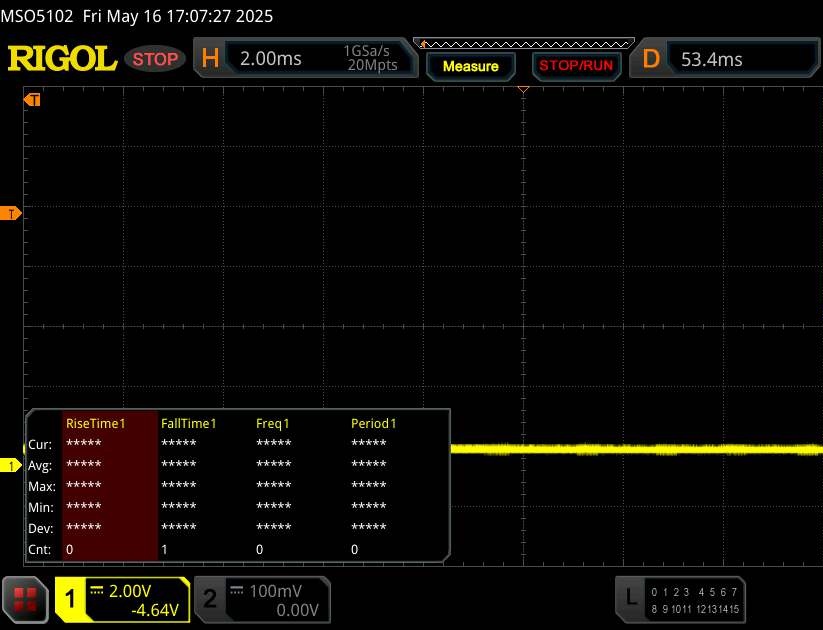Click channel 2 offset 0.00V
The image size is (823, 630).
tap(298, 610)
